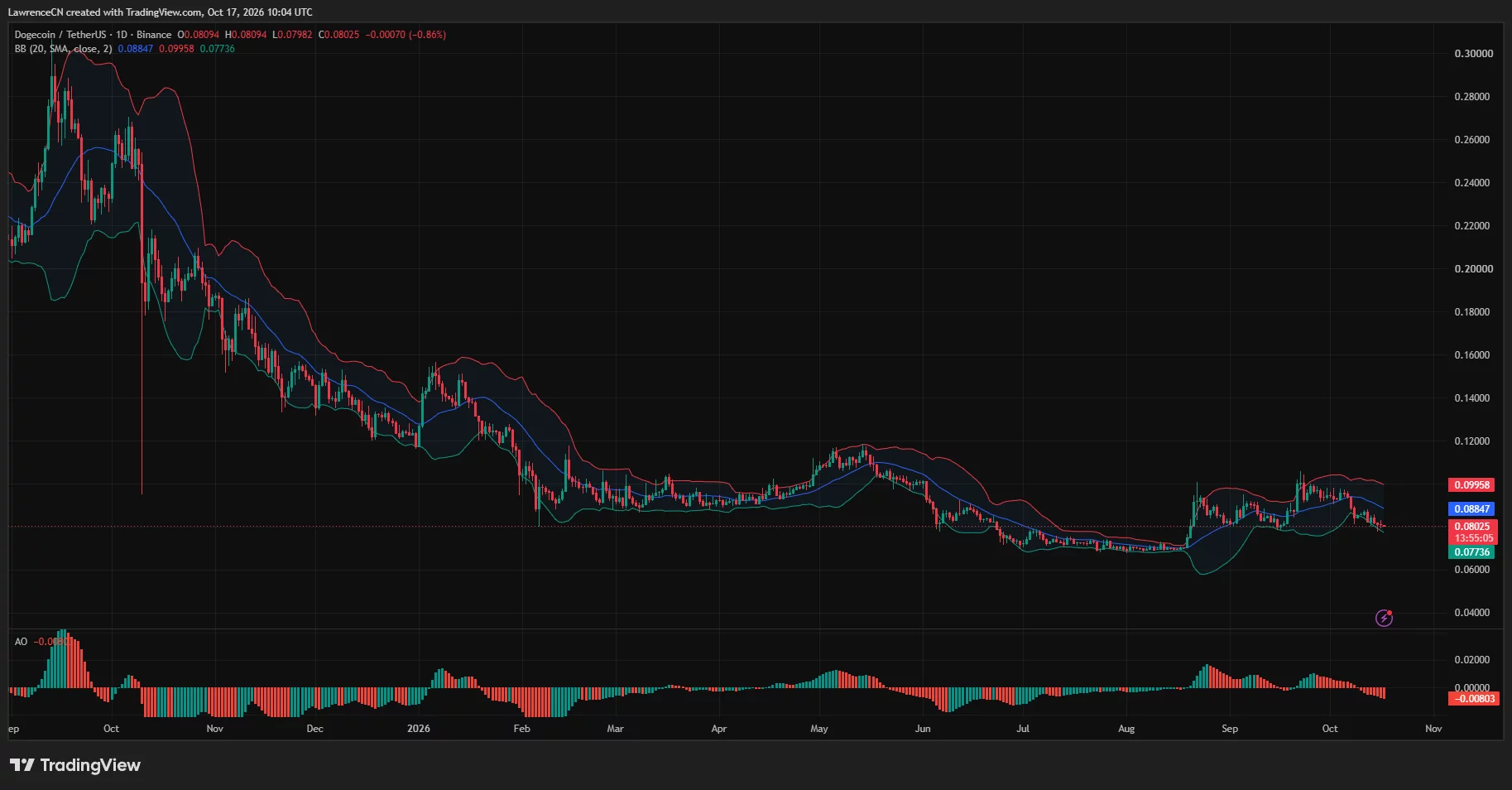Click the 0.16000 price axis label
Screen dimensions: 1512x790
click(1473, 355)
